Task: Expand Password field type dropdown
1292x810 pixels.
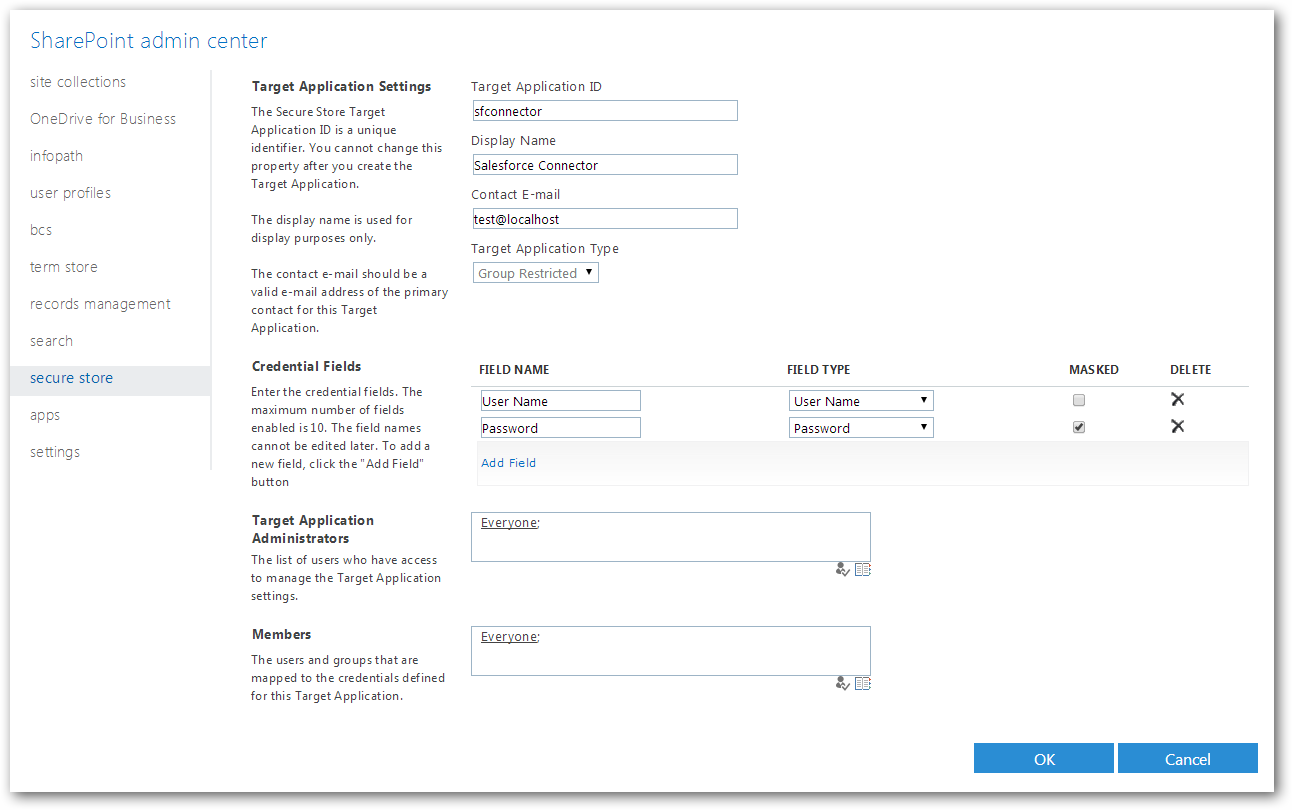Action: pos(860,428)
